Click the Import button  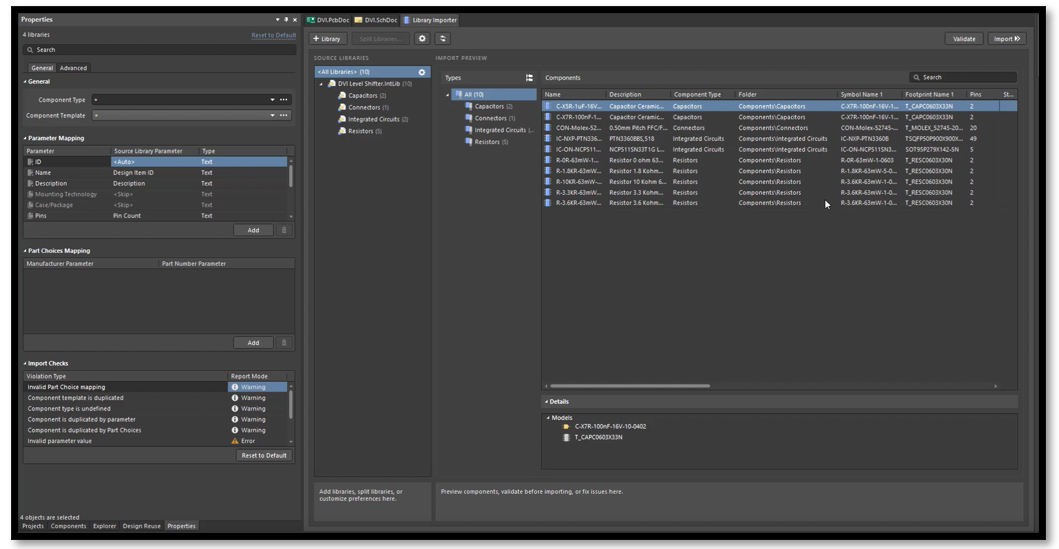1006,39
